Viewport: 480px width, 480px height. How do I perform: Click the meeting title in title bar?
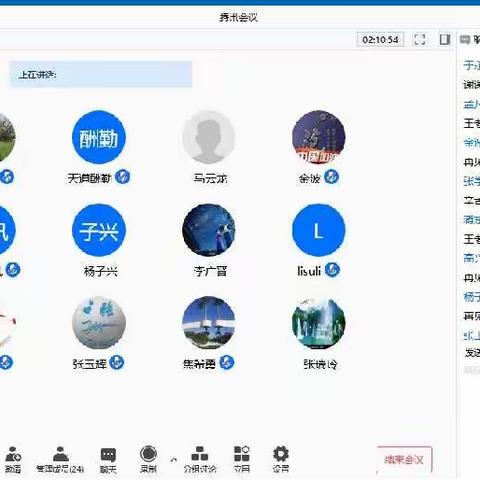239,17
